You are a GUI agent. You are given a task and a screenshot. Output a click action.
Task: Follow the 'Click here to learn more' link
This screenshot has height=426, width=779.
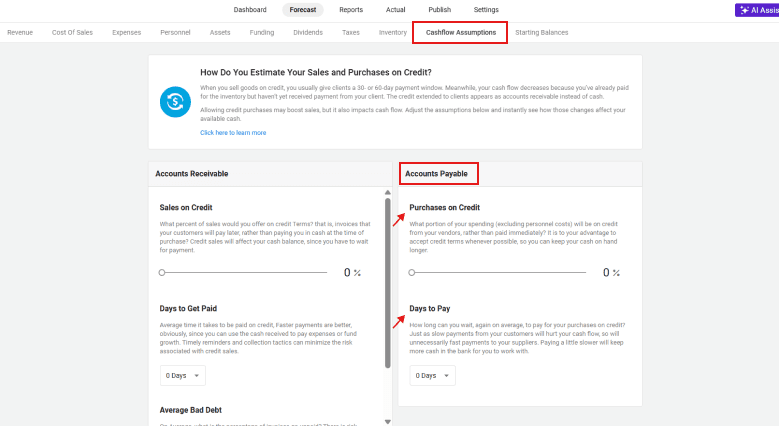coord(233,133)
